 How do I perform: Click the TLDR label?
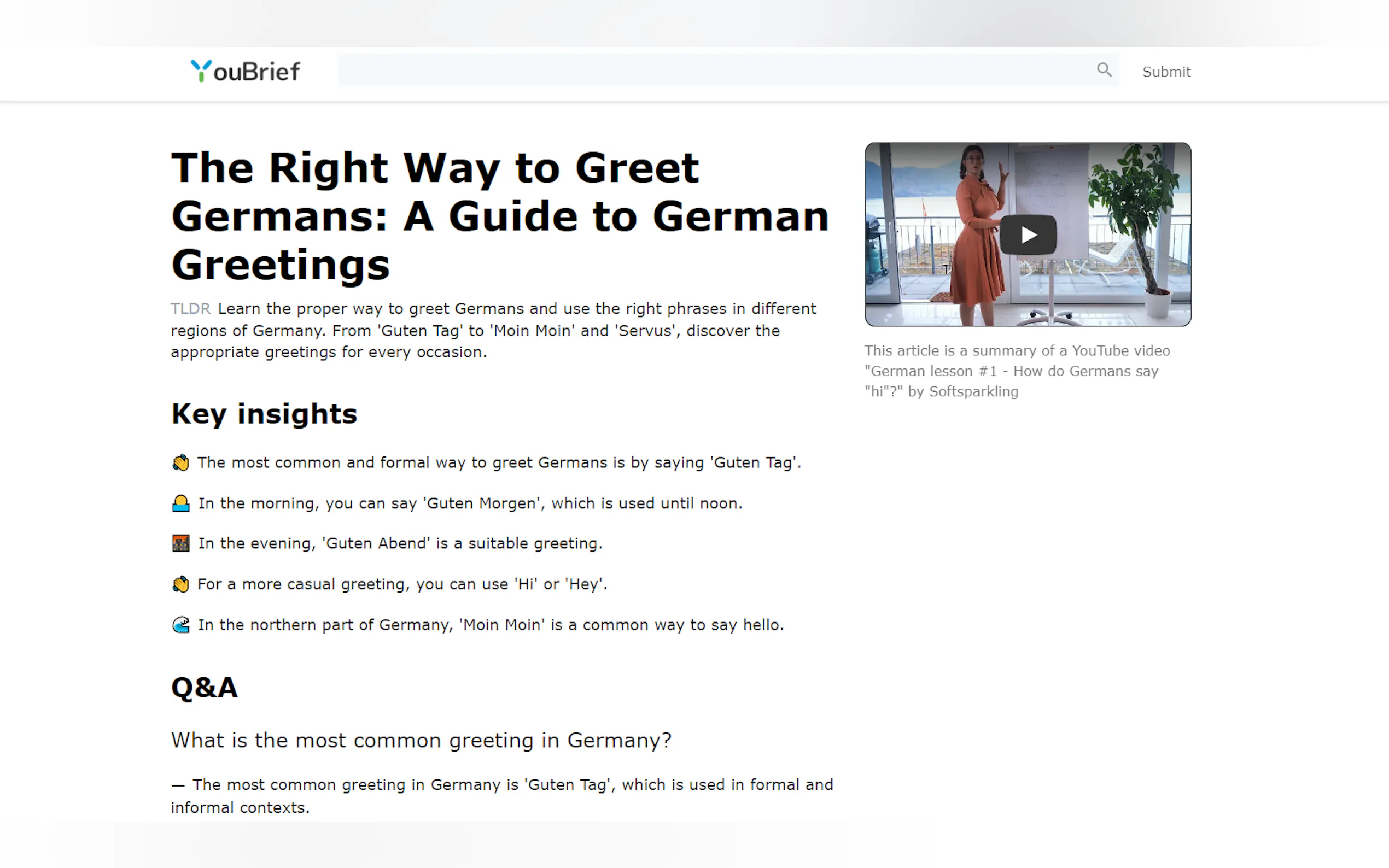click(x=191, y=309)
